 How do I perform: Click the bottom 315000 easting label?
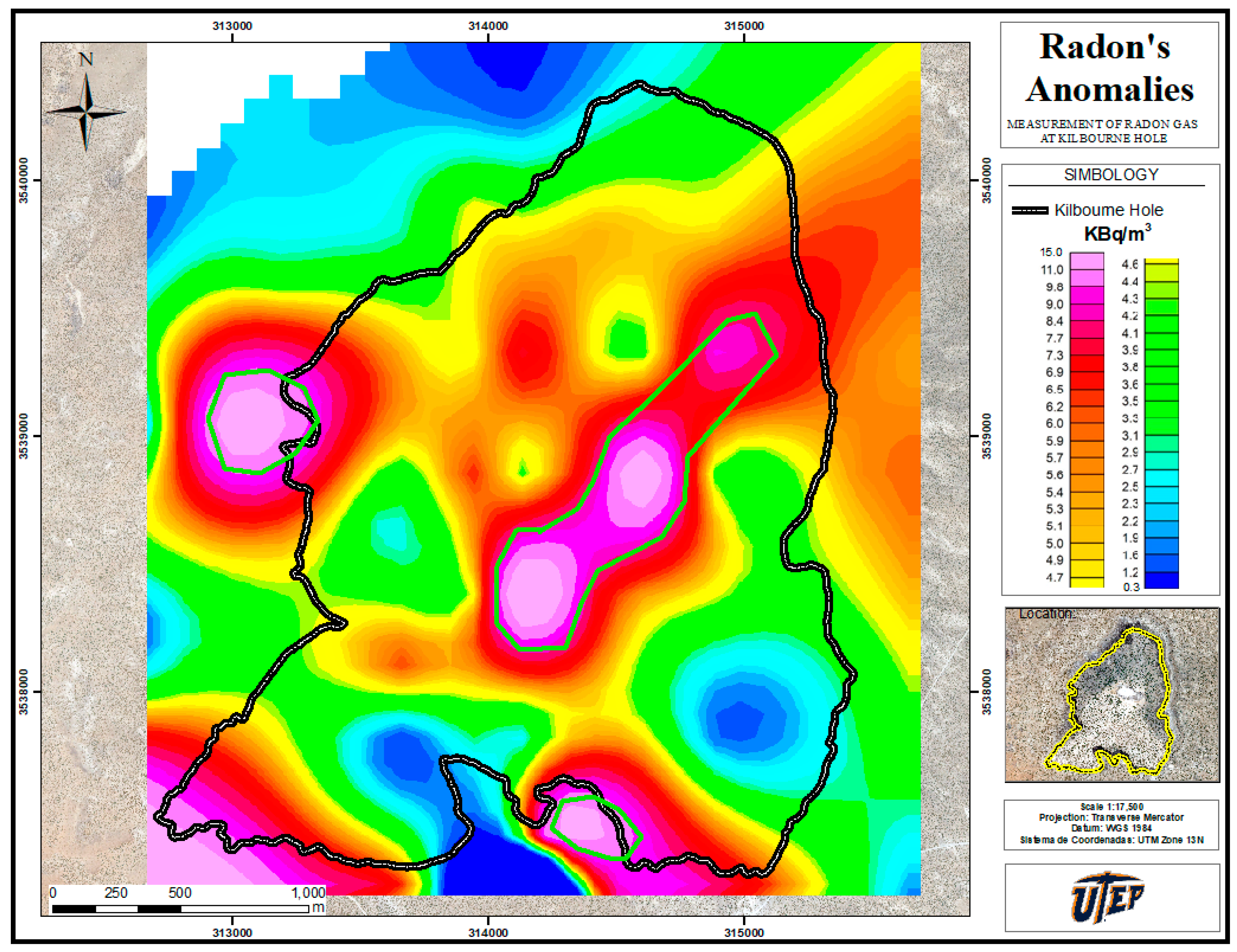click(744, 933)
